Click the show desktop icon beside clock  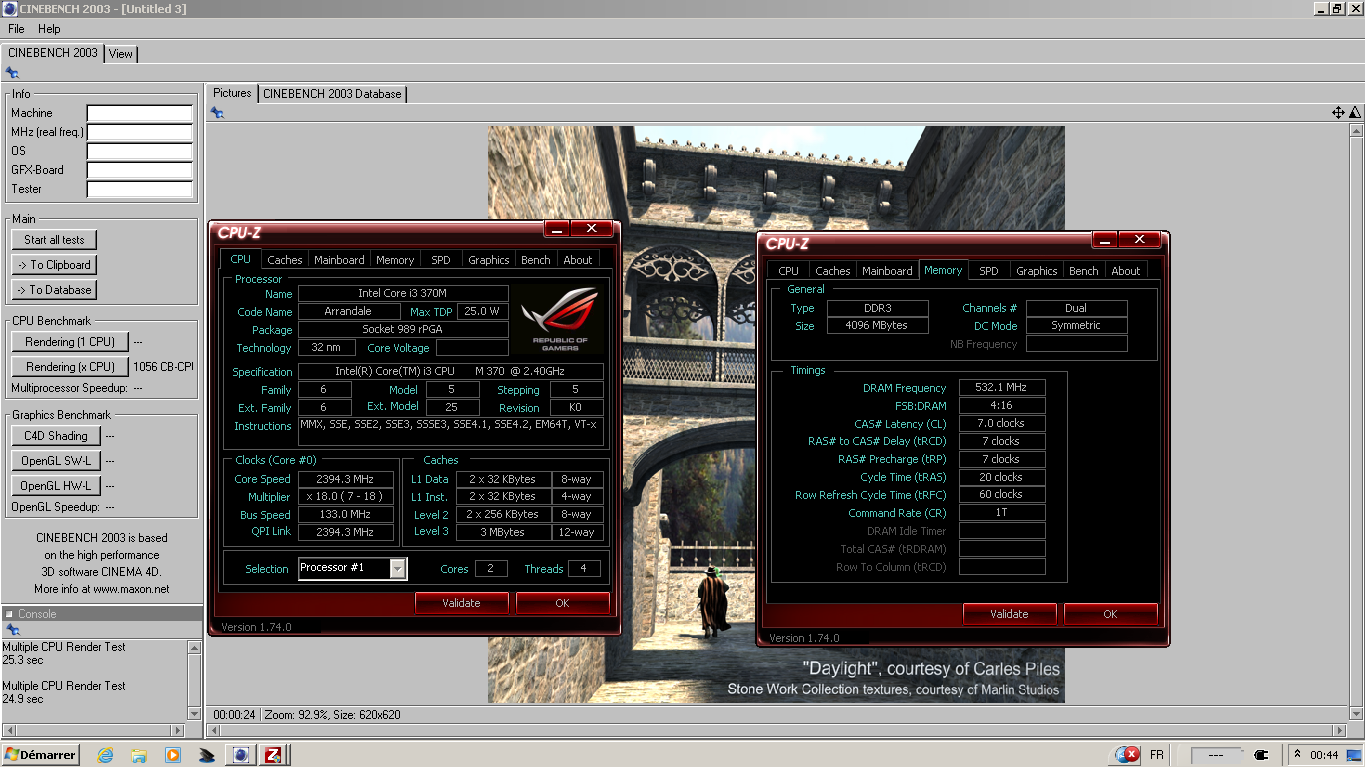pos(1354,755)
